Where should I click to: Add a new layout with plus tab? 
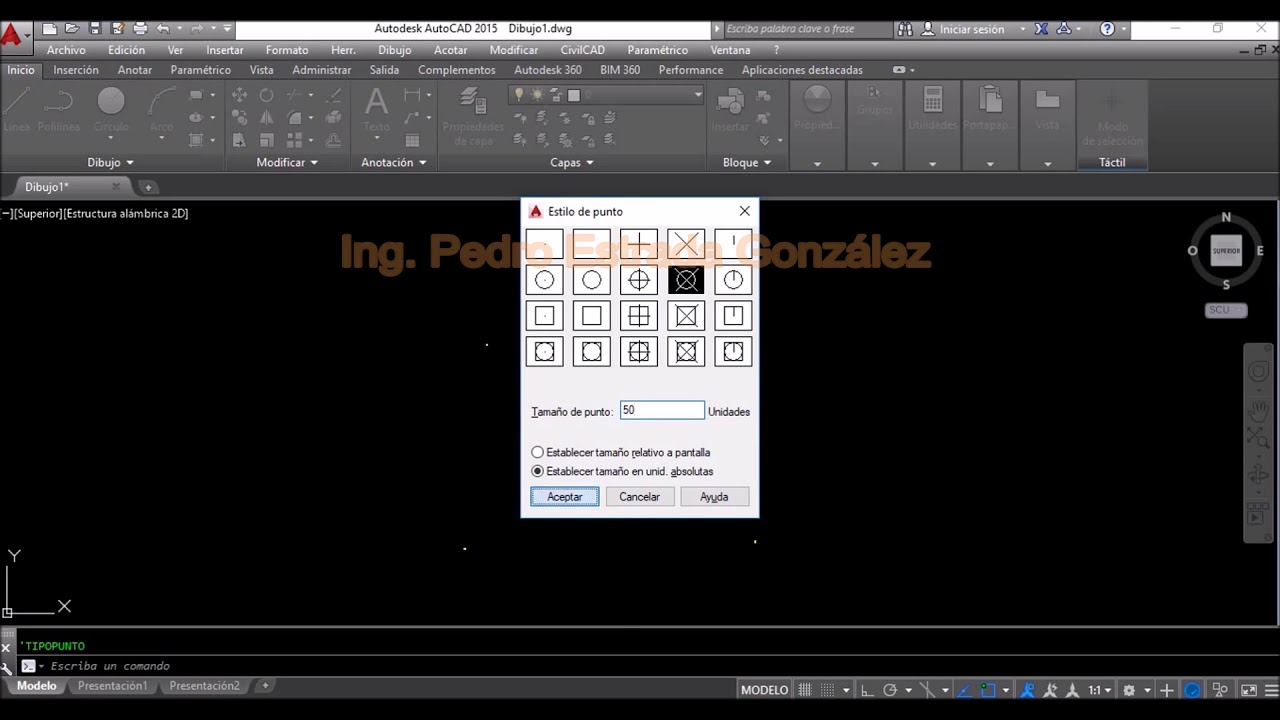(265, 686)
